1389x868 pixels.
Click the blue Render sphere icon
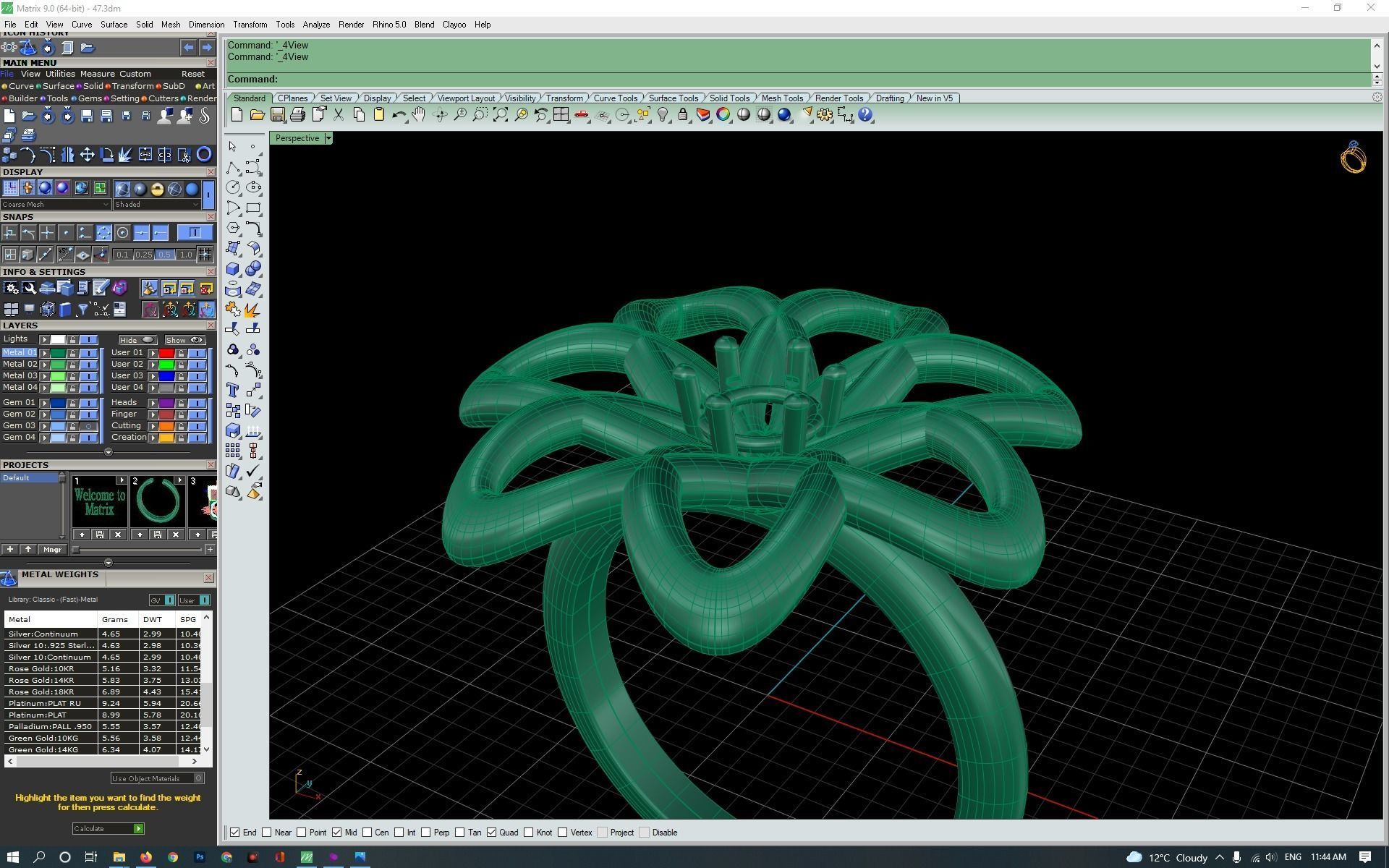click(x=784, y=115)
